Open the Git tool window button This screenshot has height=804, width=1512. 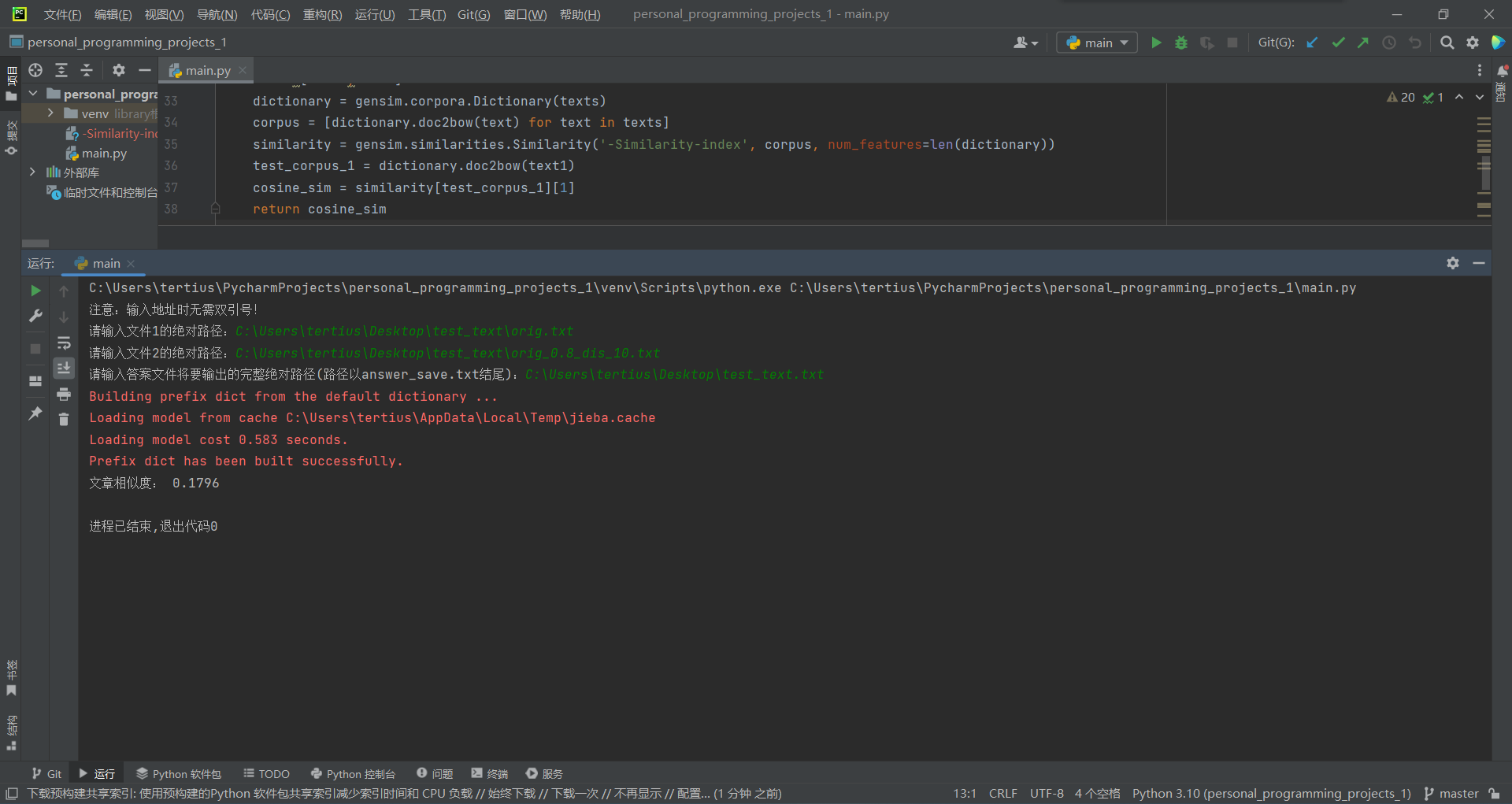pos(46,774)
